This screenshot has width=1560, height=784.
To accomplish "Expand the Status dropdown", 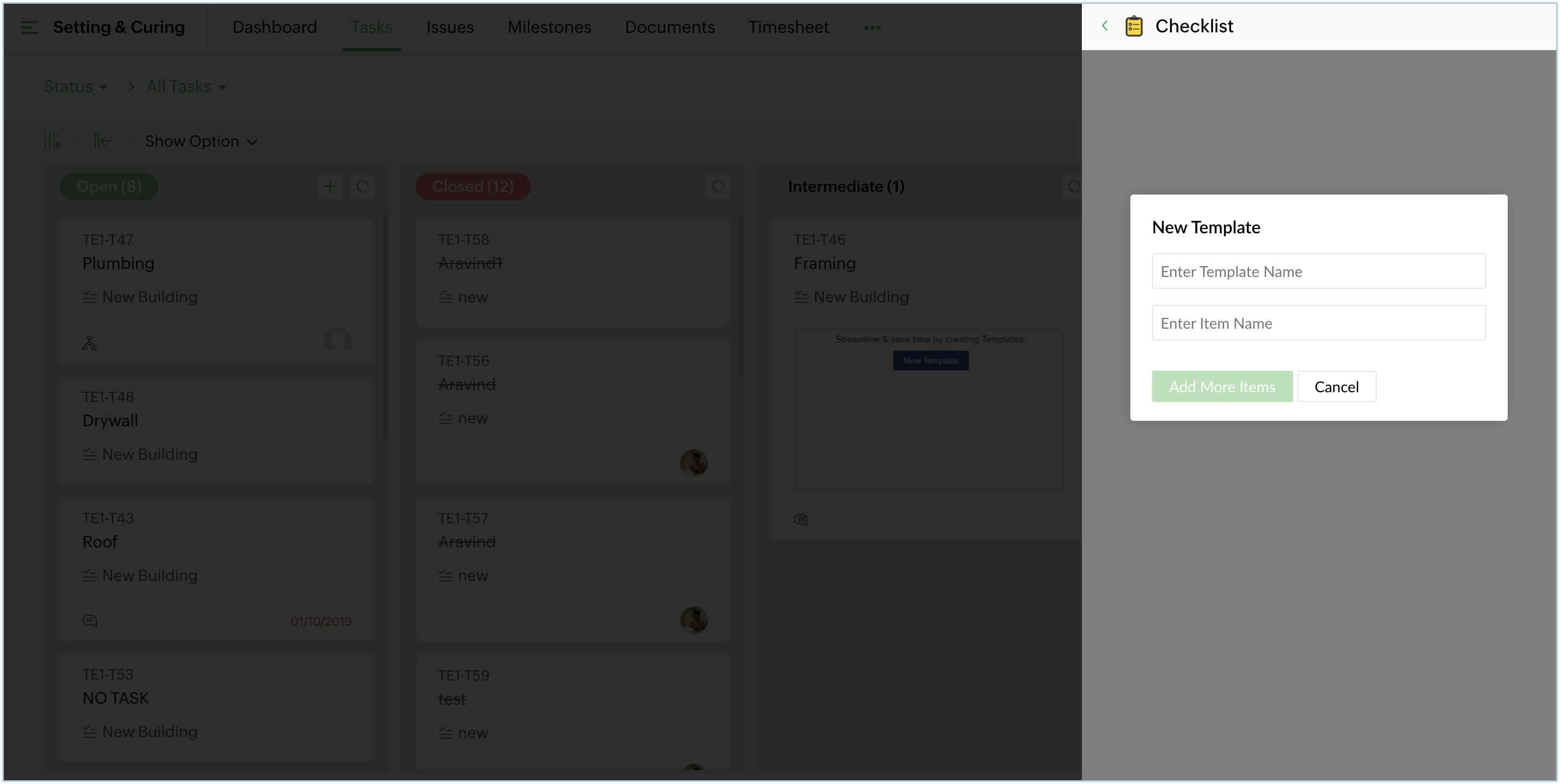I will [75, 87].
